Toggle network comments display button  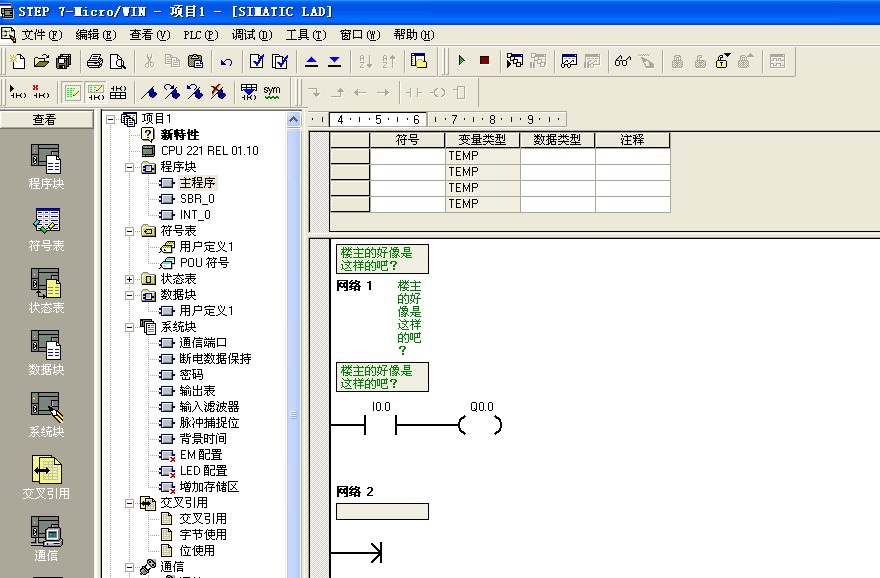95,92
